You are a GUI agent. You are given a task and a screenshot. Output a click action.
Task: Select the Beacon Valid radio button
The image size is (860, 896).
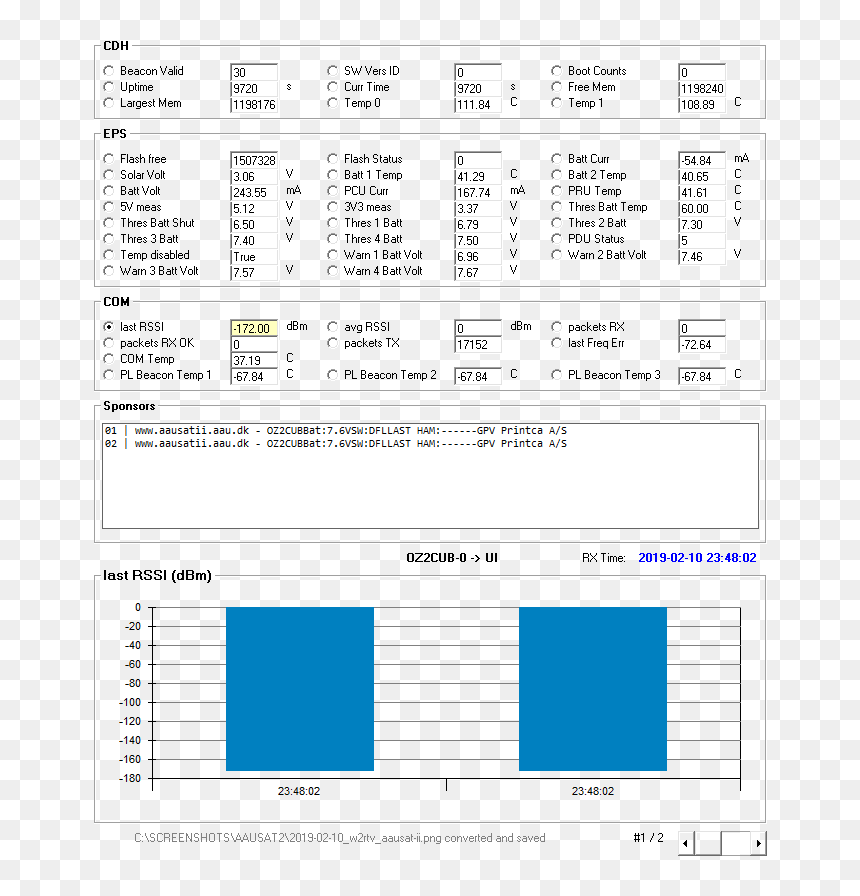point(109,71)
